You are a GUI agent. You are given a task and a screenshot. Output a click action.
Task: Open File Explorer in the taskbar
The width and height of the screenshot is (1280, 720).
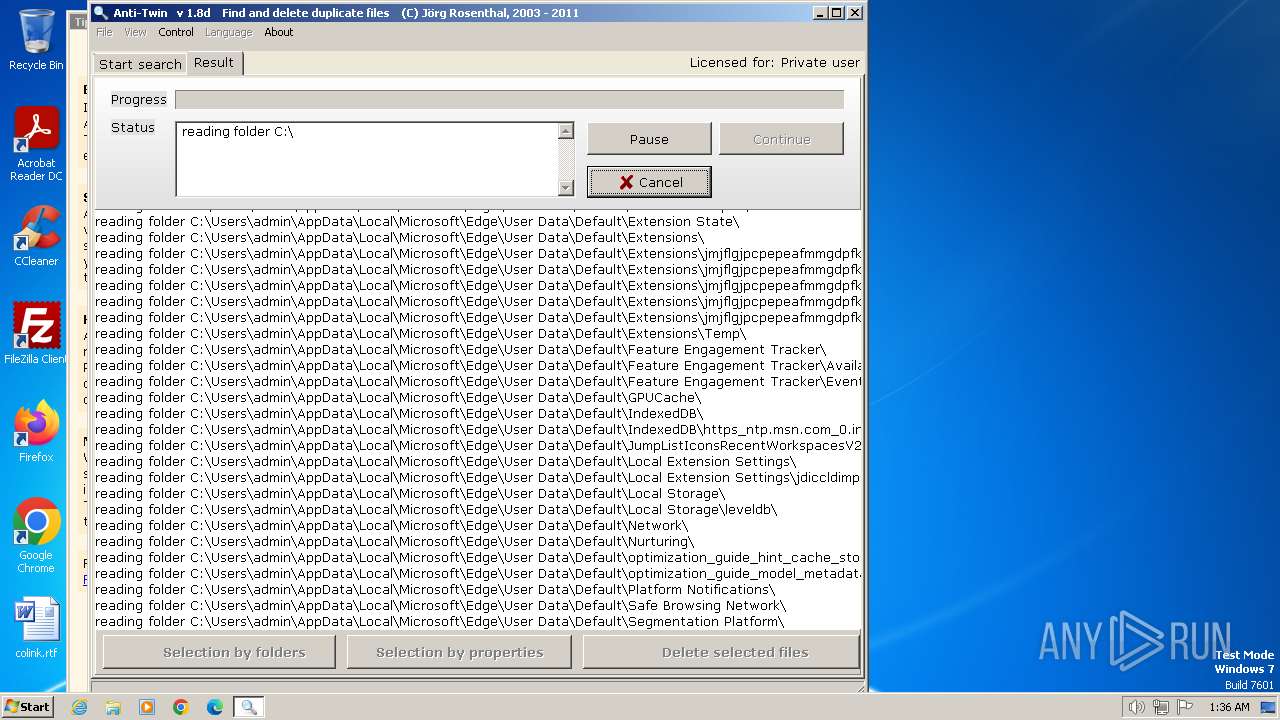click(113, 707)
